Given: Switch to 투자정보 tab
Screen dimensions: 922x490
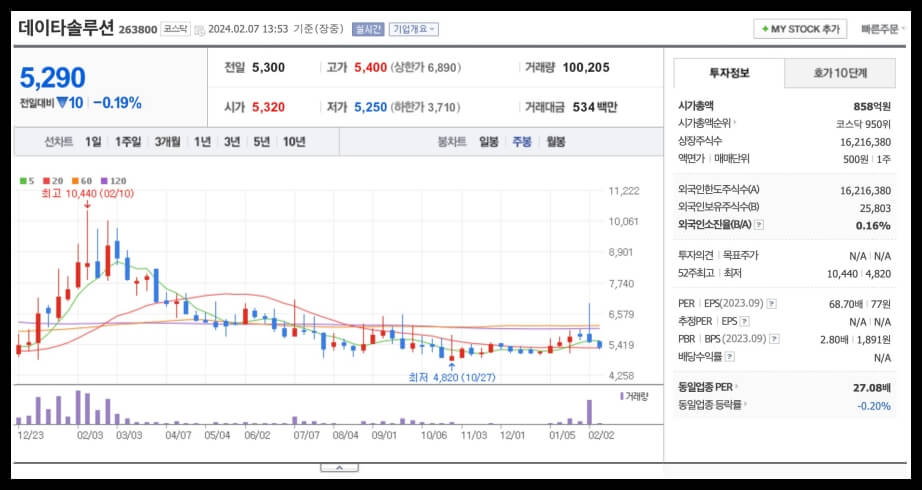Looking at the screenshot, I should click(729, 73).
